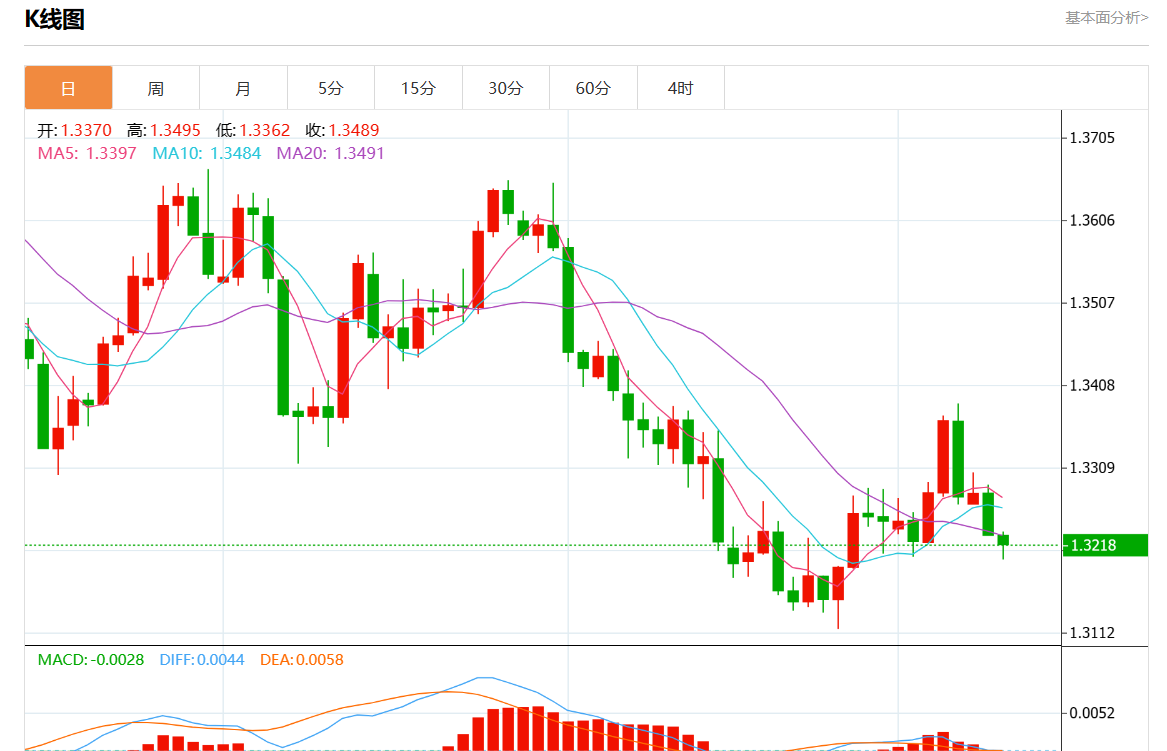
Task: Switch to the 月 monthly tab
Action: 243,88
